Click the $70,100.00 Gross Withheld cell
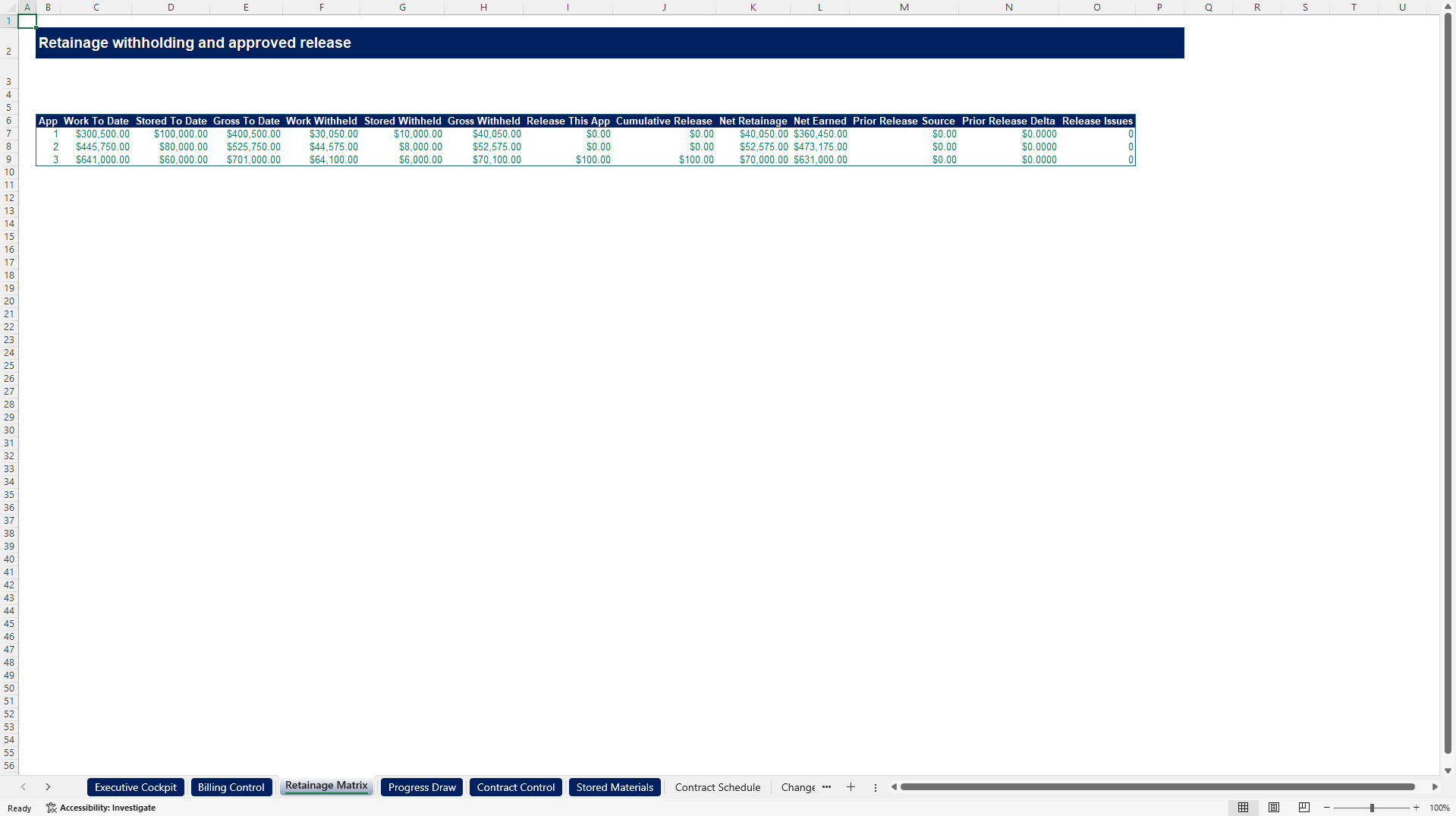Image resolution: width=1456 pixels, height=816 pixels. pos(484,159)
